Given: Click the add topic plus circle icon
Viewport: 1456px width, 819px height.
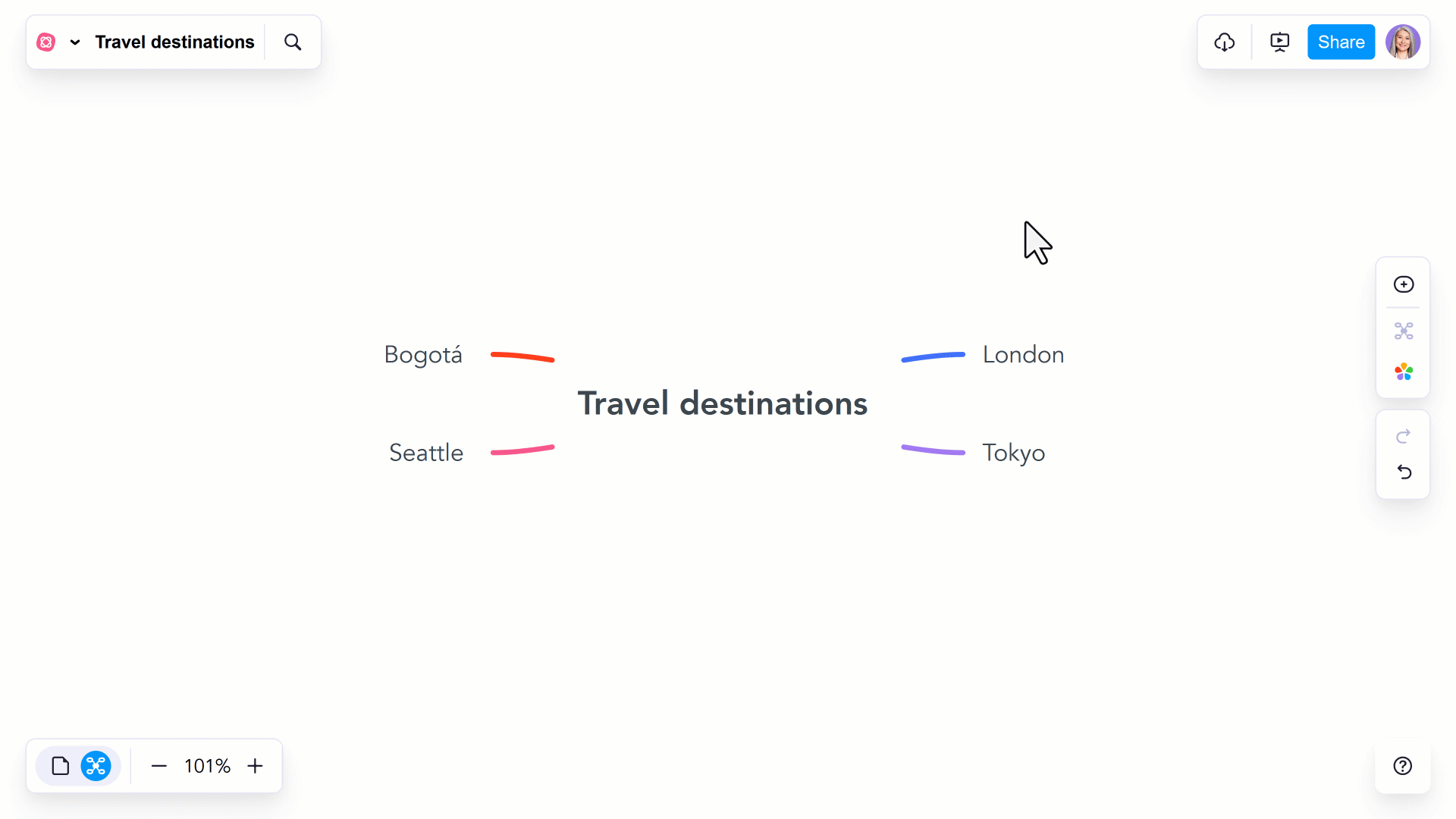Looking at the screenshot, I should [x=1404, y=284].
